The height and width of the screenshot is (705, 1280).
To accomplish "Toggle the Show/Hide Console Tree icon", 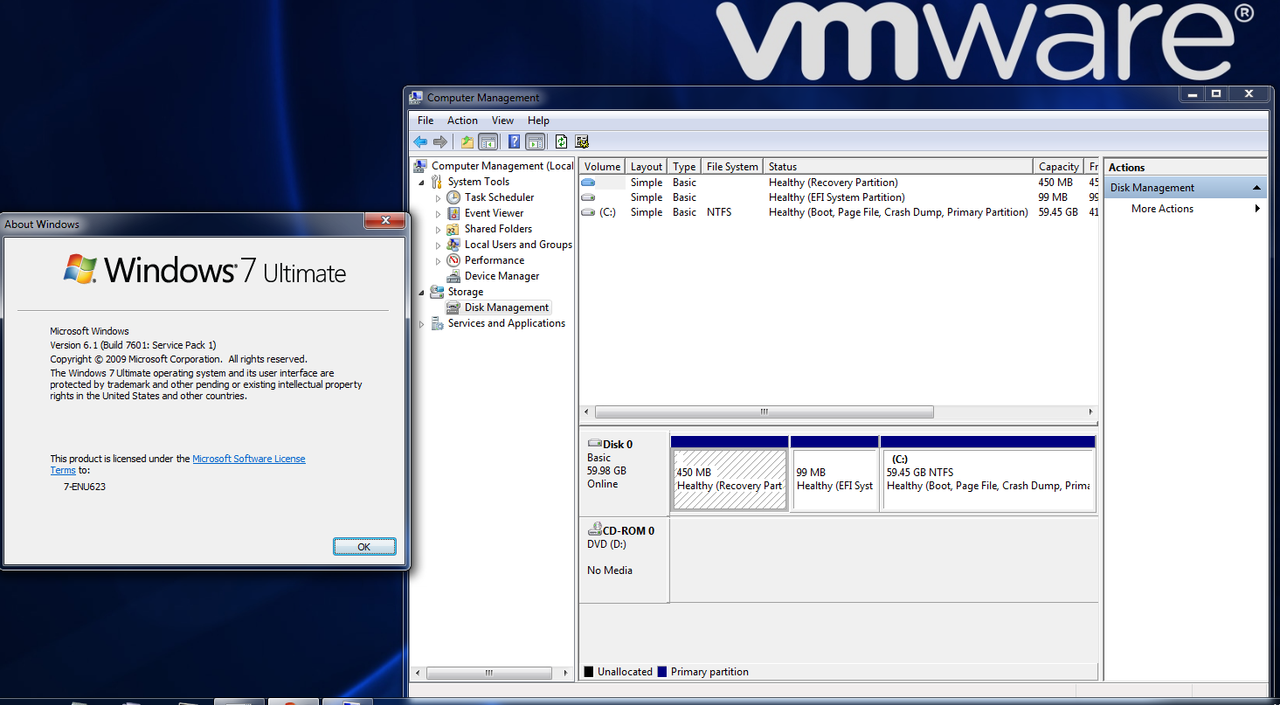I will (488, 142).
